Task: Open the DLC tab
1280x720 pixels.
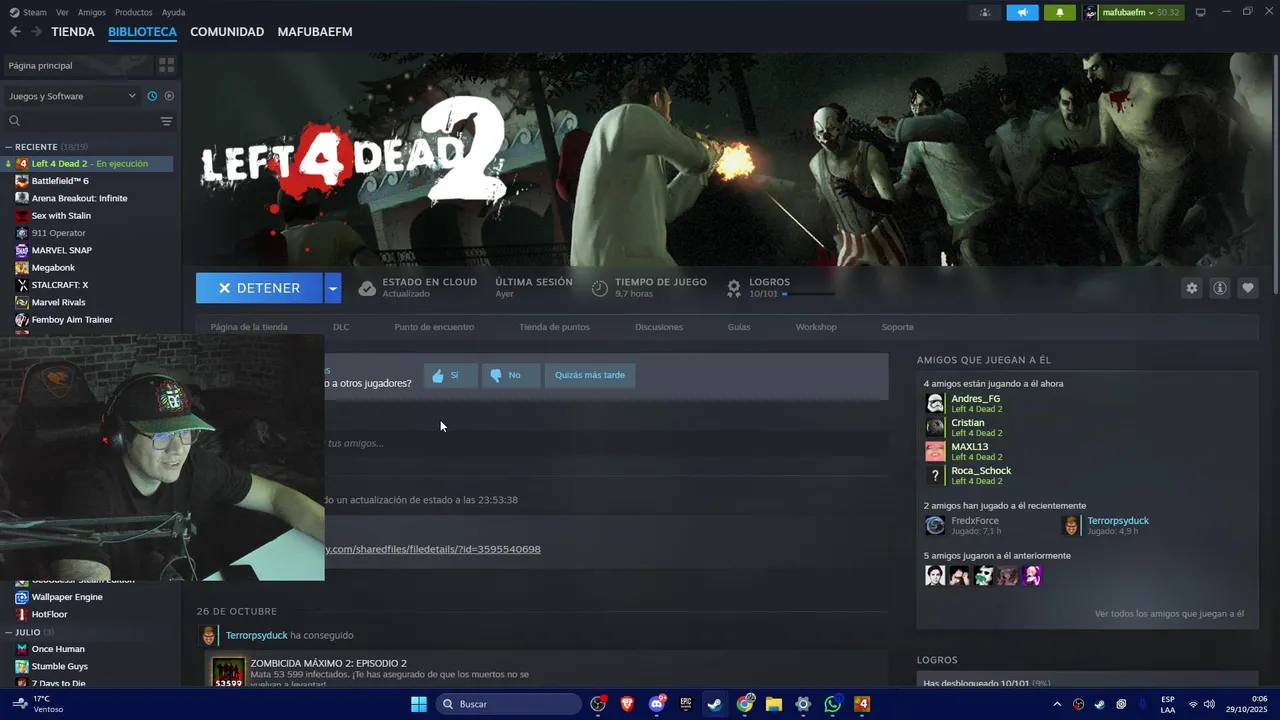Action: [341, 327]
